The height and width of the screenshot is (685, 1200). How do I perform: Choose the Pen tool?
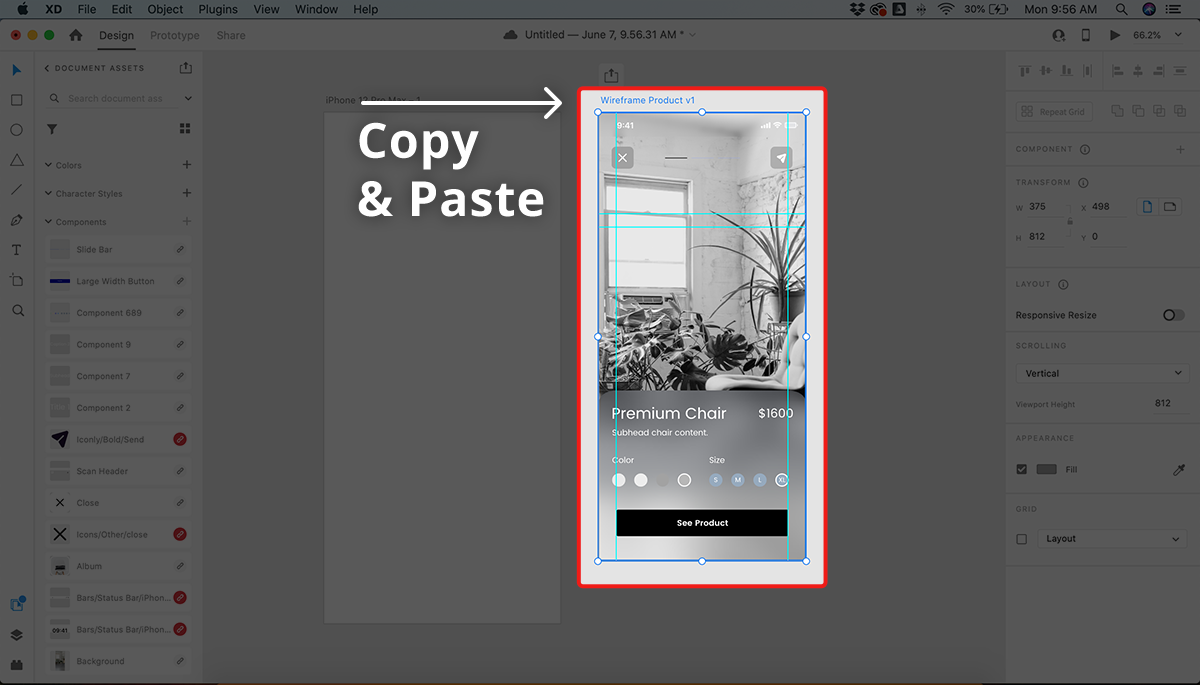[x=17, y=220]
